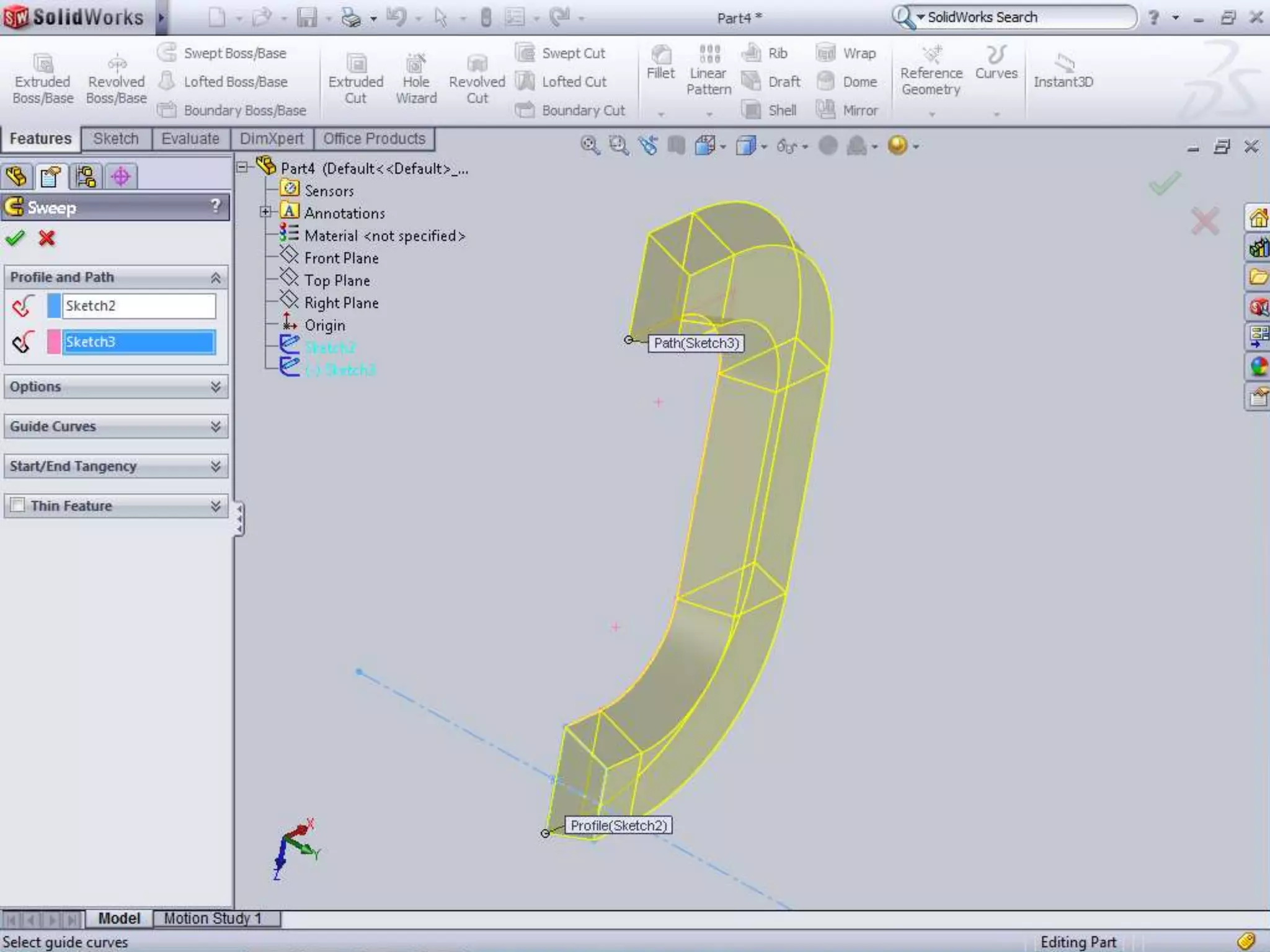Enable the Thin Feature checkbox
1270x952 pixels.
[x=18, y=505]
